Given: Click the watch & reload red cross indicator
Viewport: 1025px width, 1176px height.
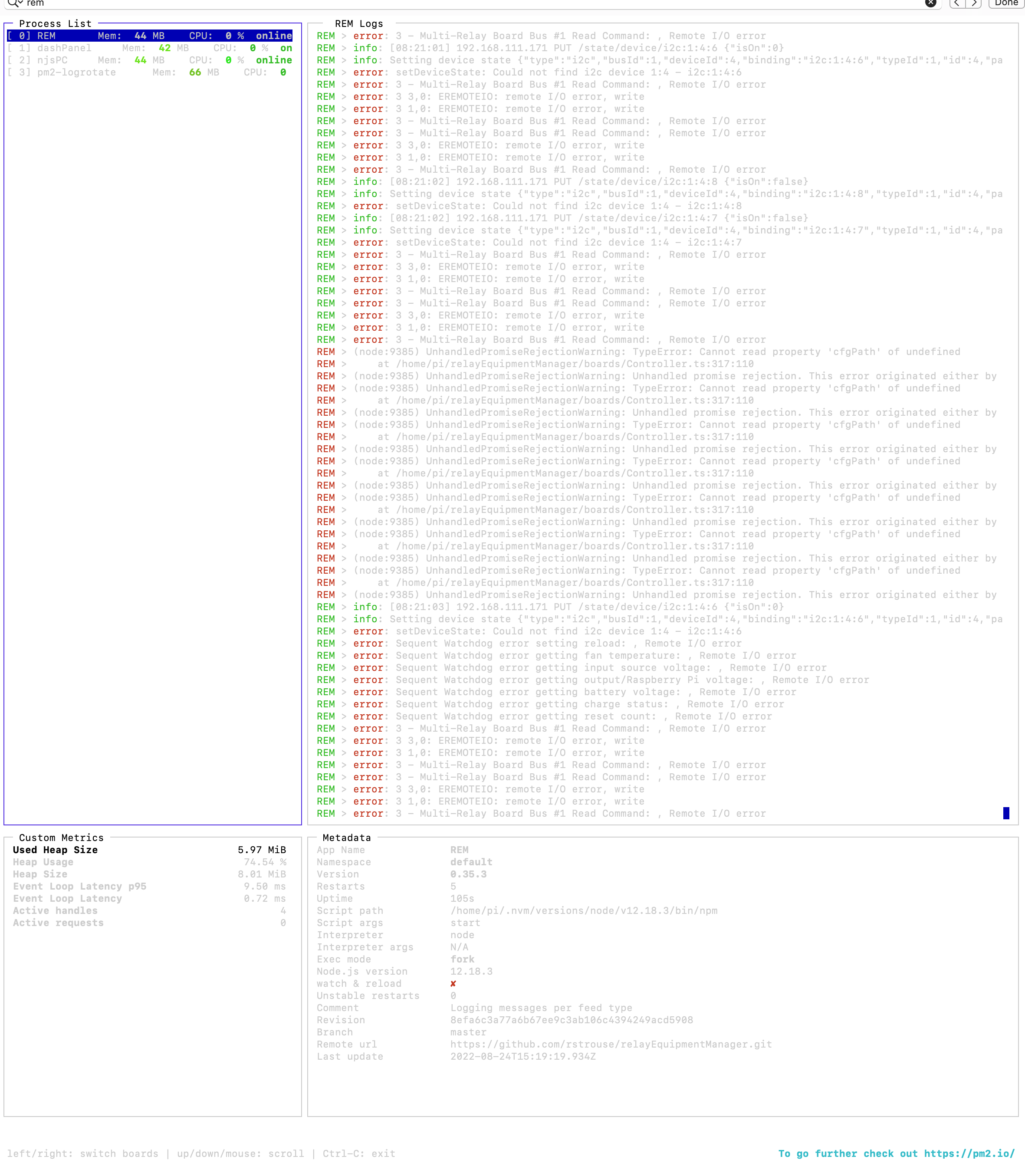Looking at the screenshot, I should tap(453, 983).
